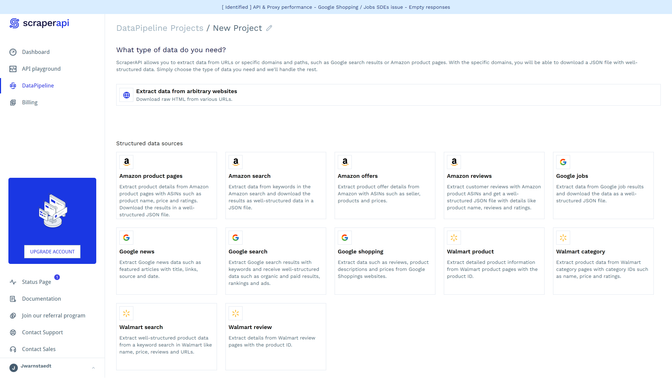Screen dimensions: 672x378
Task: Click the Google icon on Google shopping card
Action: tap(345, 237)
